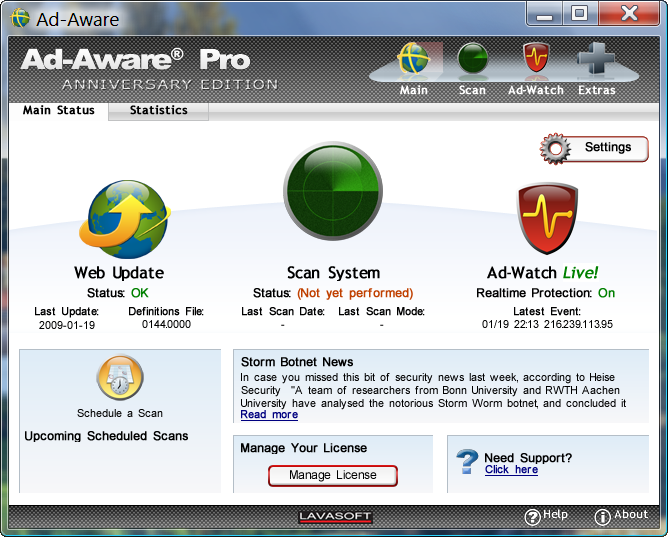This screenshot has width=668, height=537.
Task: Select the Scan label in top navigation
Action: [472, 90]
